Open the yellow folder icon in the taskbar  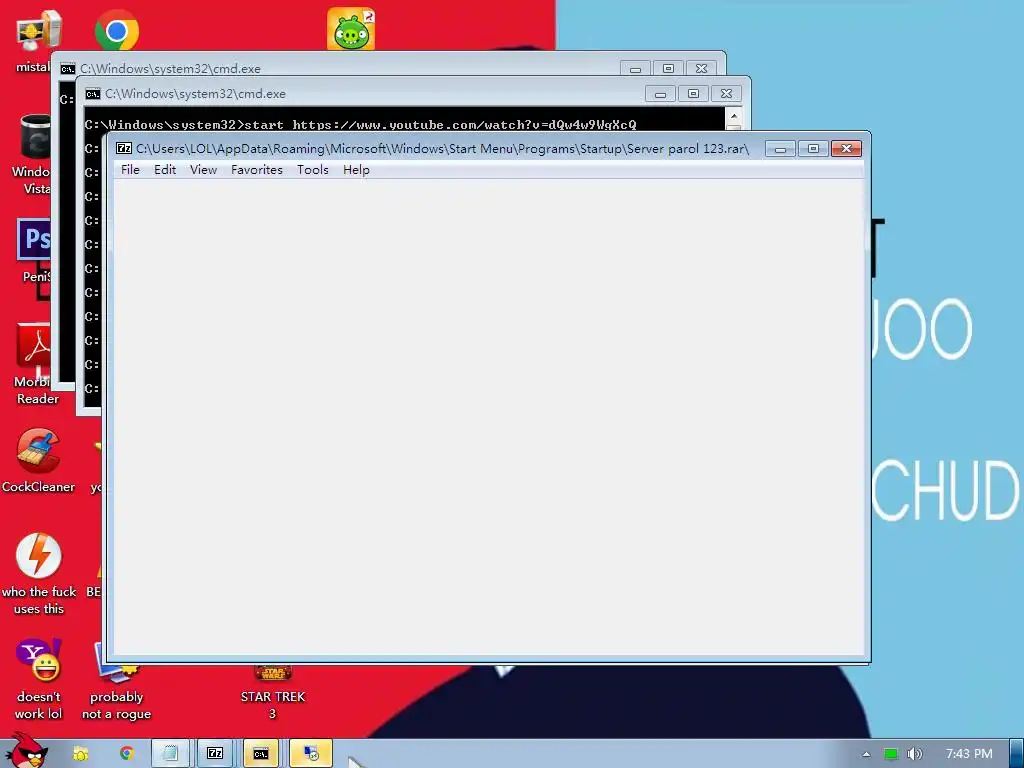[80, 754]
